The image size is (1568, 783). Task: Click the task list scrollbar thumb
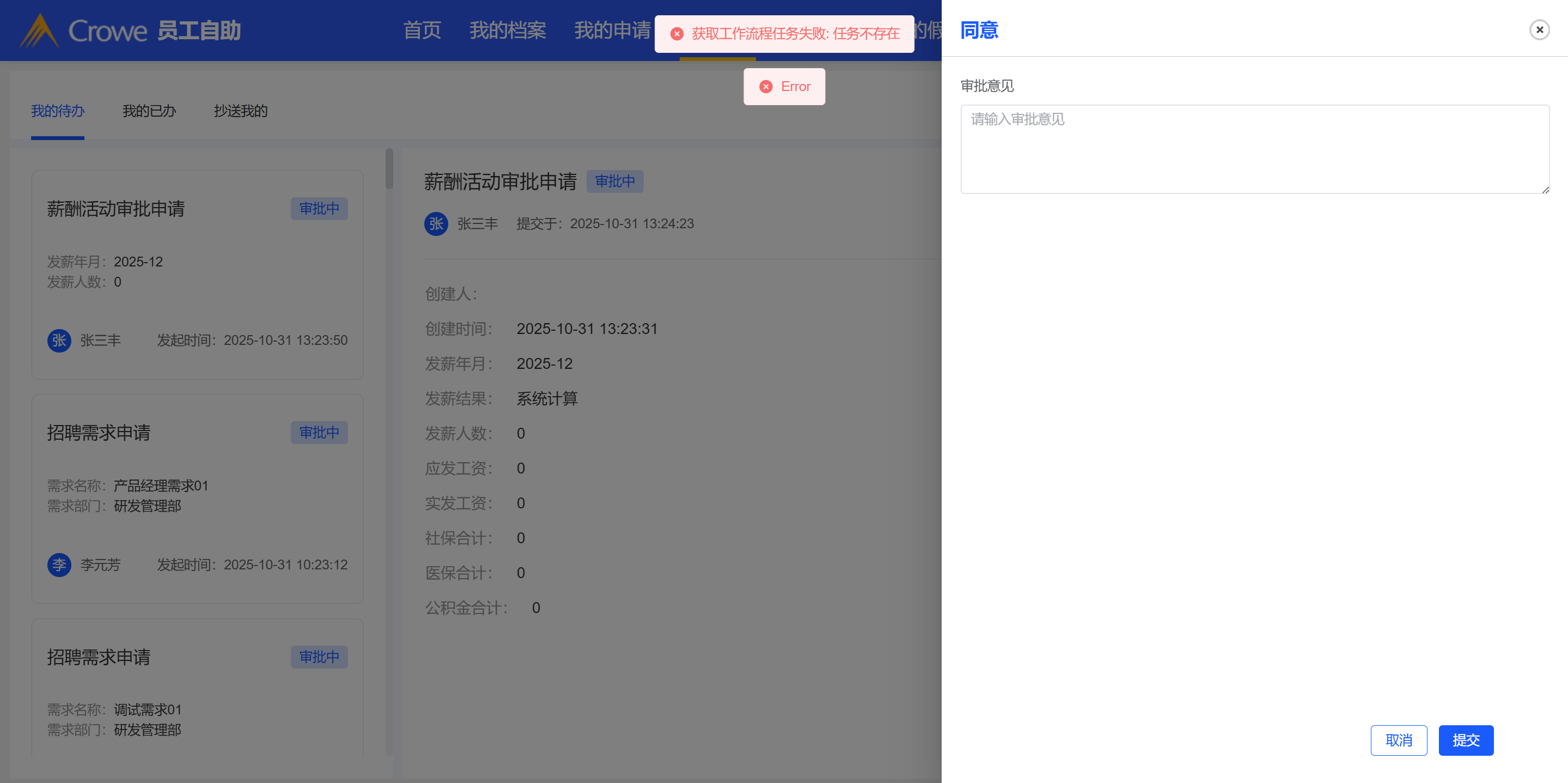(389, 169)
